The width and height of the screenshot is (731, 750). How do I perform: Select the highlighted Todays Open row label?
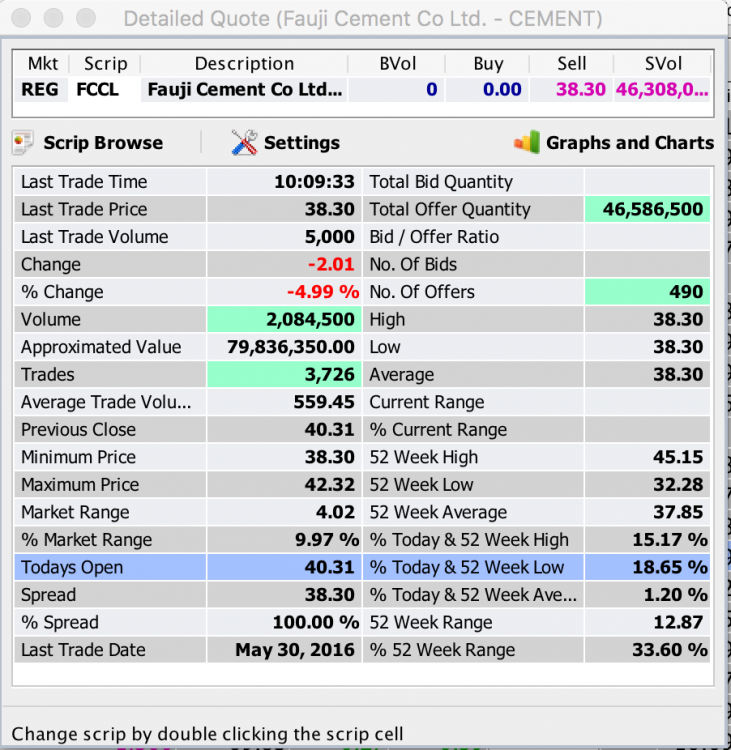[72, 567]
